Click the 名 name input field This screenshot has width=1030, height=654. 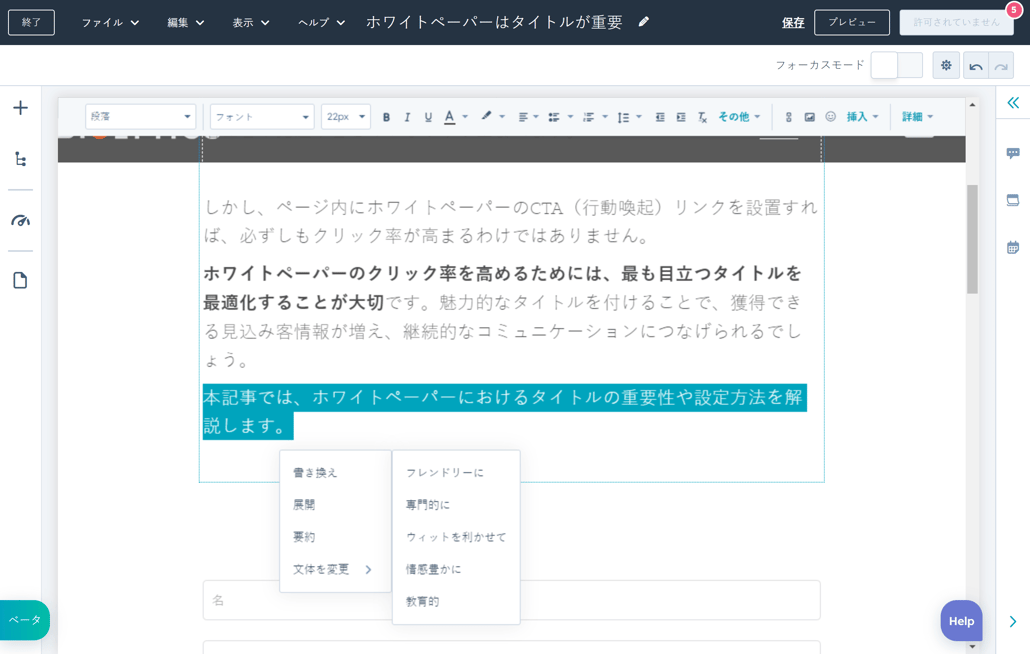511,600
